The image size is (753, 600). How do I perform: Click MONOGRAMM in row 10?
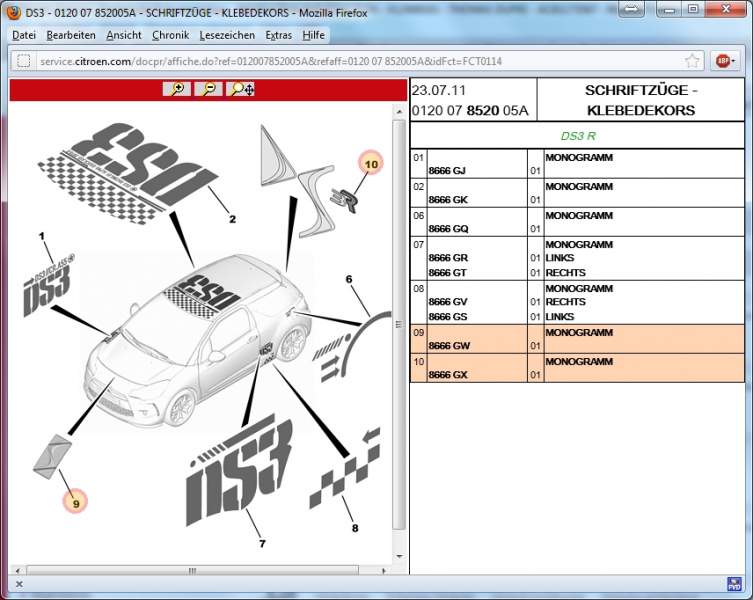[x=579, y=361]
